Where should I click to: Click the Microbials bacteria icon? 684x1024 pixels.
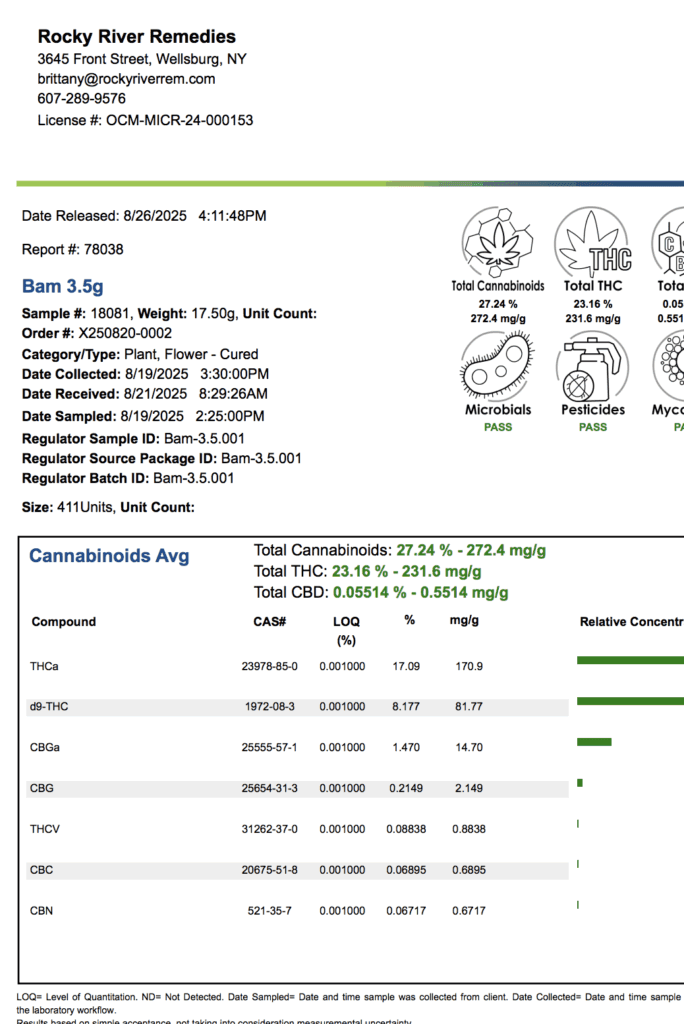[x=497, y=365]
